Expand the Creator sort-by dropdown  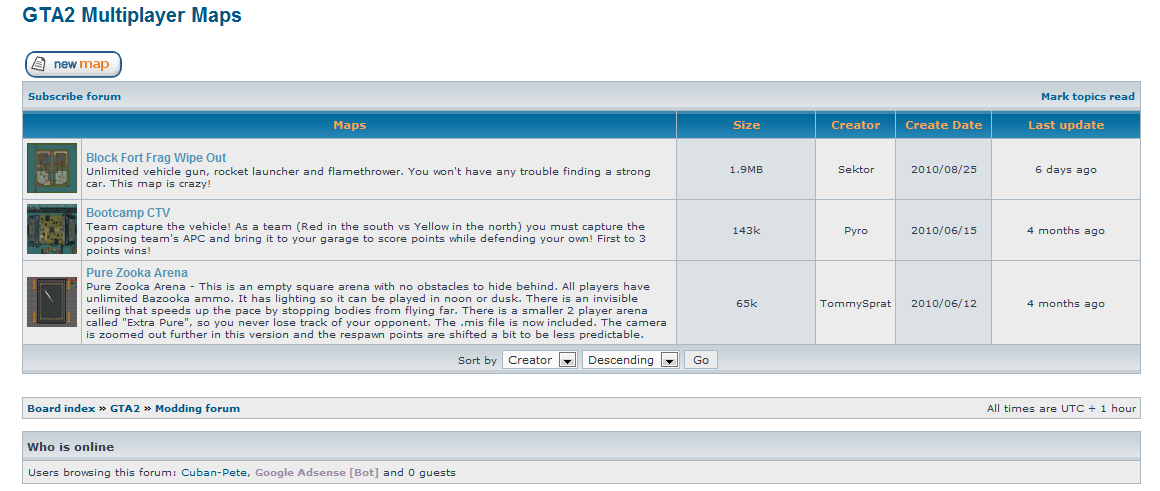(x=539, y=360)
